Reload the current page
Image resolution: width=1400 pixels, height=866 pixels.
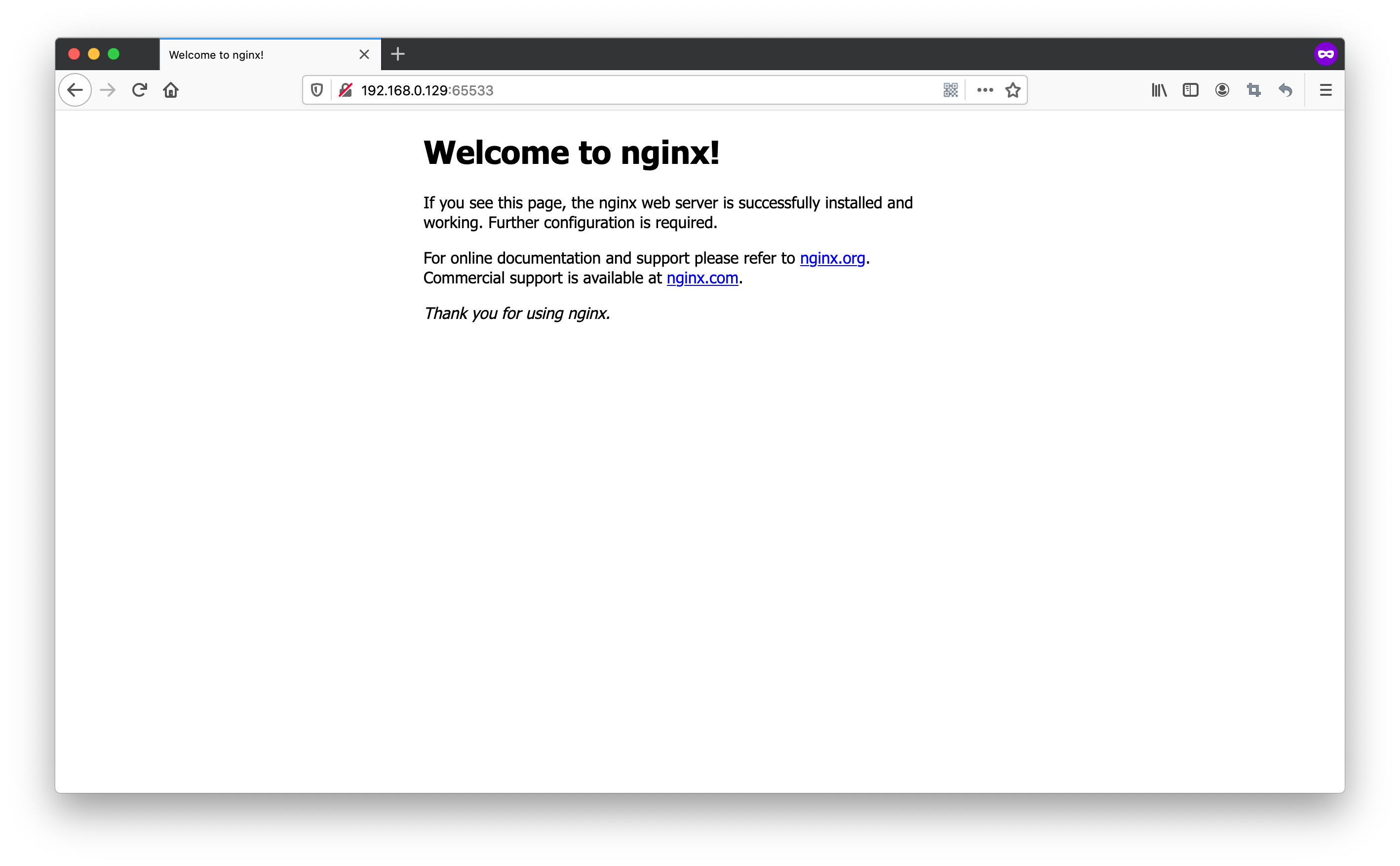point(139,90)
